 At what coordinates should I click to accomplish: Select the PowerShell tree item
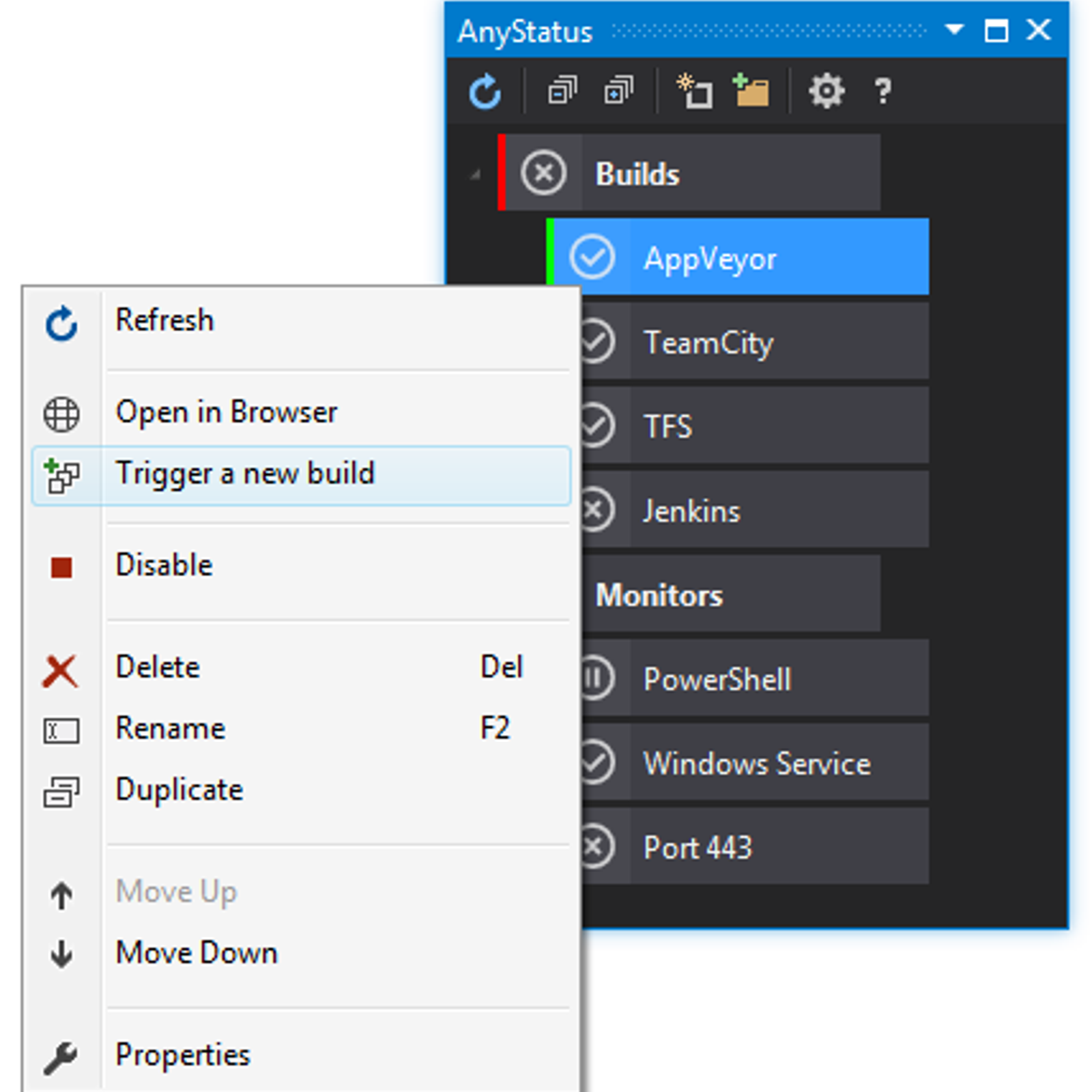[755, 678]
